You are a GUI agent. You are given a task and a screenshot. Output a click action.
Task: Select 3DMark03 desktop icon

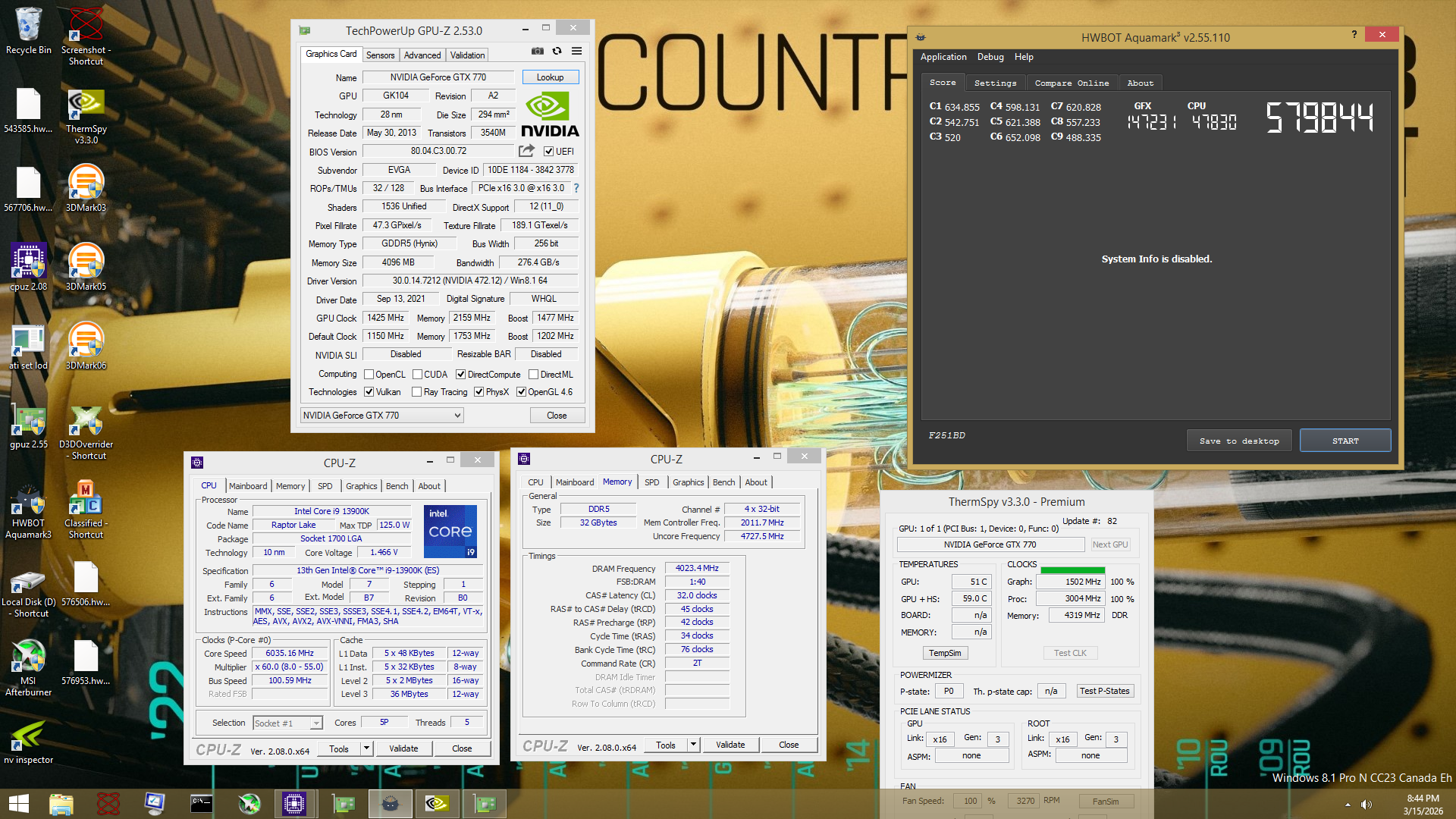(86, 188)
